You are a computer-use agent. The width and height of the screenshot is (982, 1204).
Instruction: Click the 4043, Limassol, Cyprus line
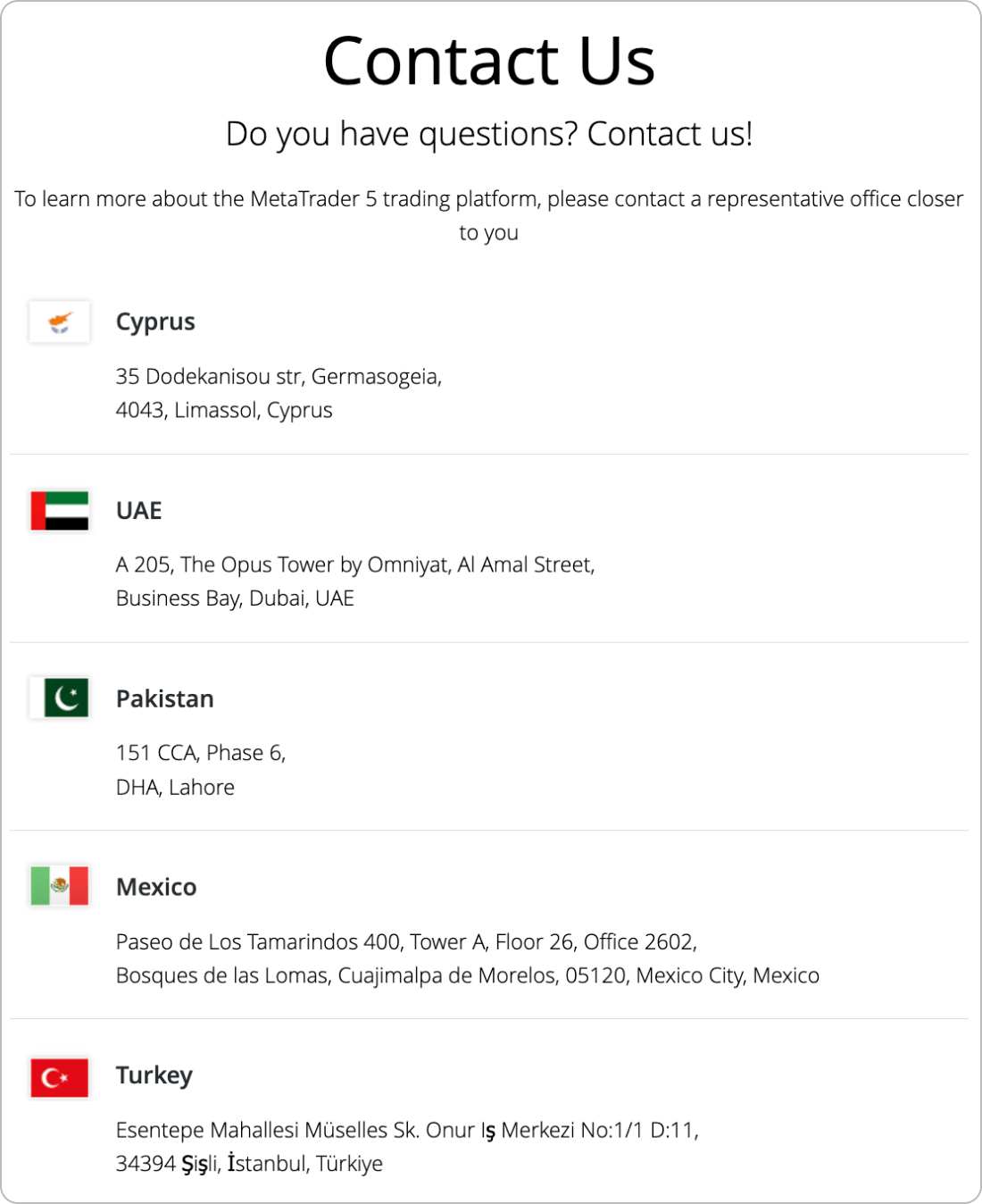224,411
